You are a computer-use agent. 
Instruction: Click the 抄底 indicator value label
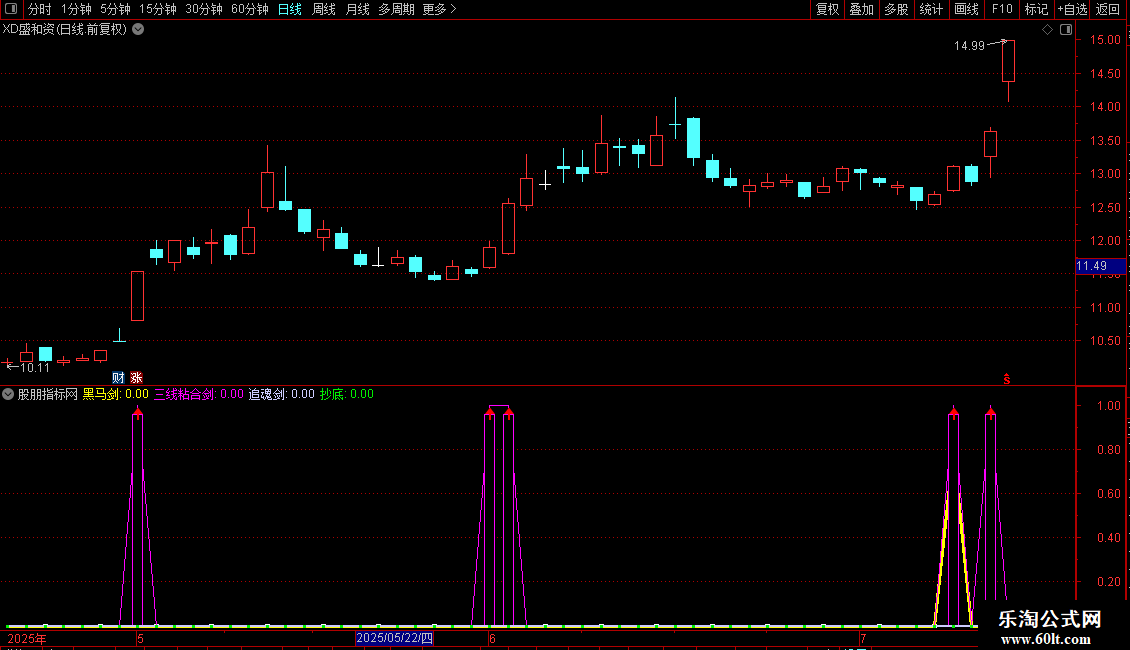click(x=347, y=394)
